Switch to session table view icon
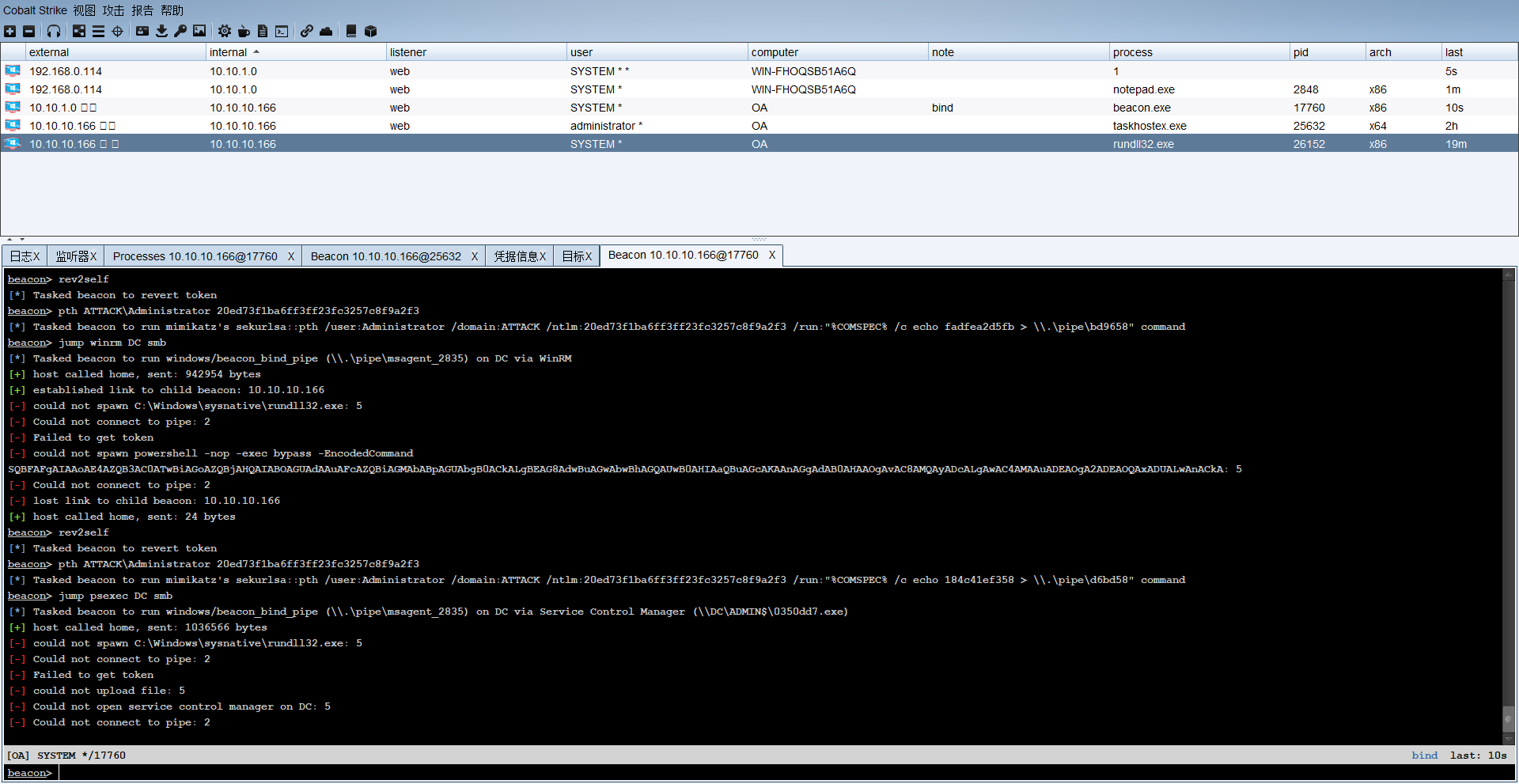Viewport: 1519px width, 784px height. (x=98, y=31)
